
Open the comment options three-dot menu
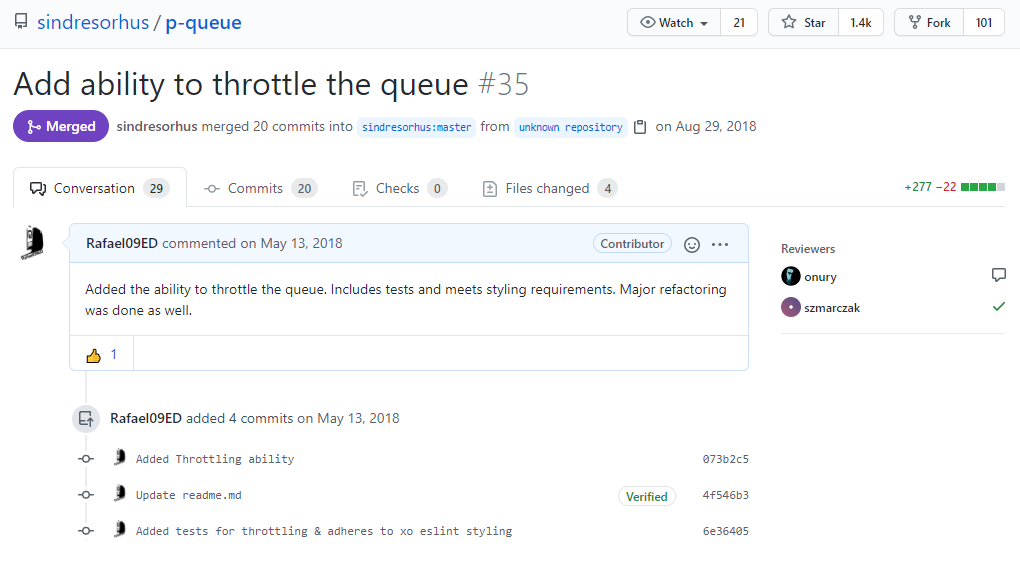[x=720, y=244]
